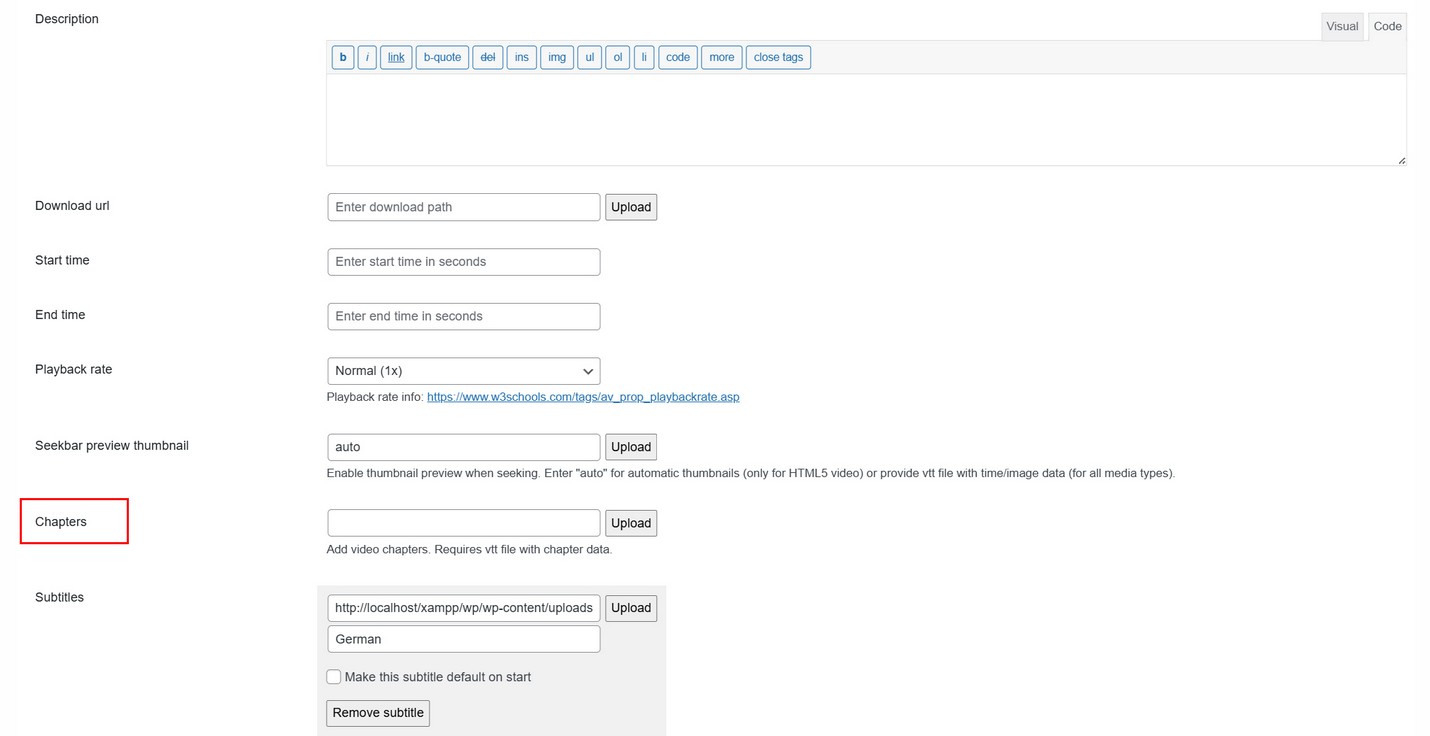Click in the End time input field
1430x736 pixels.
point(463,316)
